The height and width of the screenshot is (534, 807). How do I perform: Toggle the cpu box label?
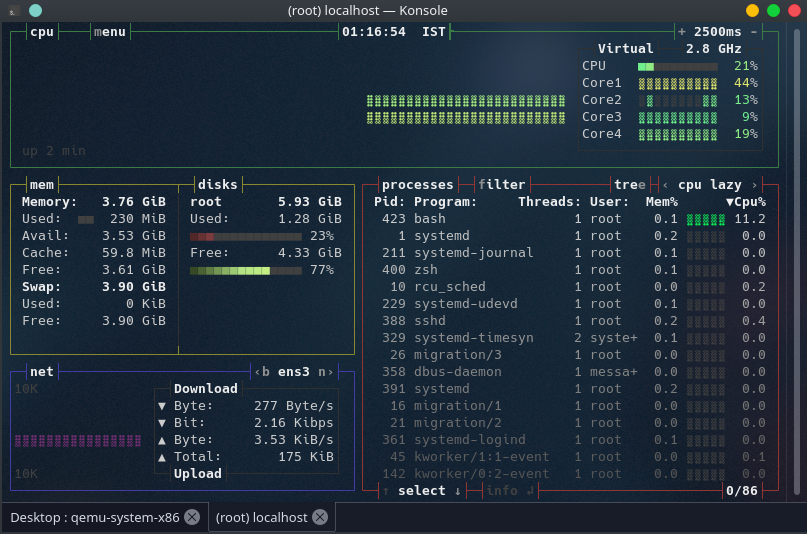point(42,31)
